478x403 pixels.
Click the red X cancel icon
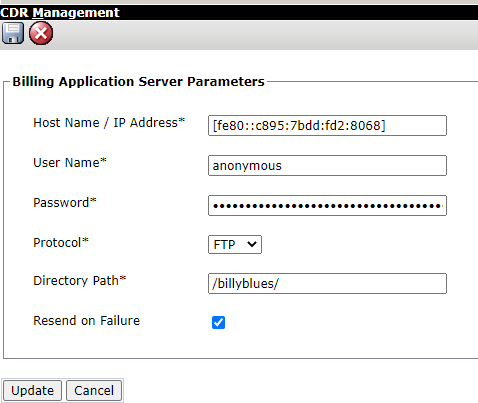(x=41, y=33)
